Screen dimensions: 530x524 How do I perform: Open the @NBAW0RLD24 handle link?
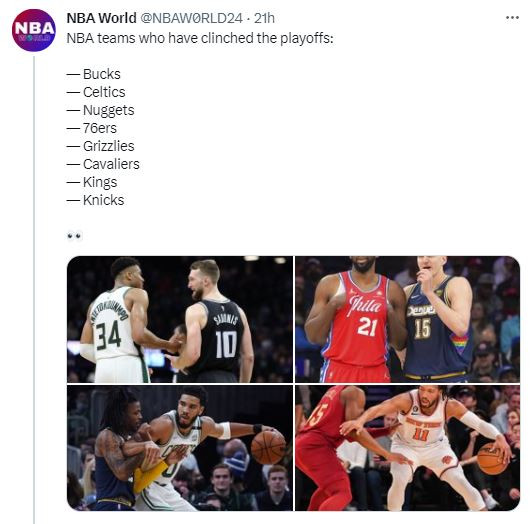point(191,18)
